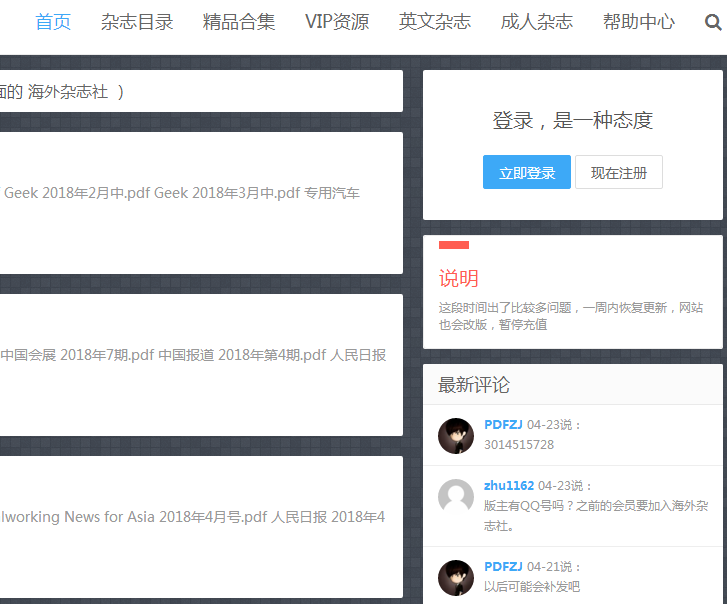Click the 海外杂志社 text in top card
This screenshot has width=727, height=604.
click(68, 91)
